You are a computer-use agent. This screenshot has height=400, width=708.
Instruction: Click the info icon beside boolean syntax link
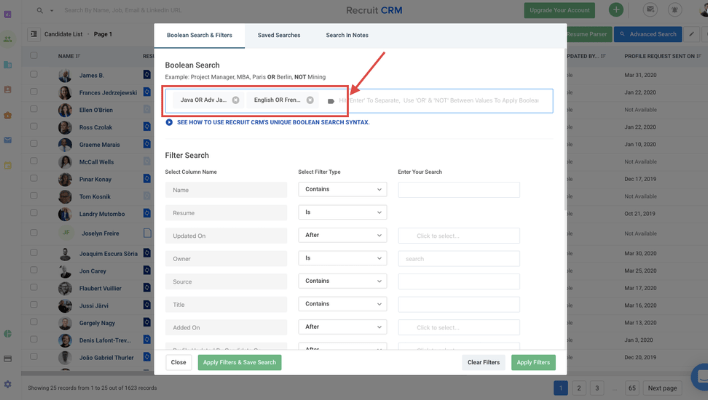coord(169,122)
